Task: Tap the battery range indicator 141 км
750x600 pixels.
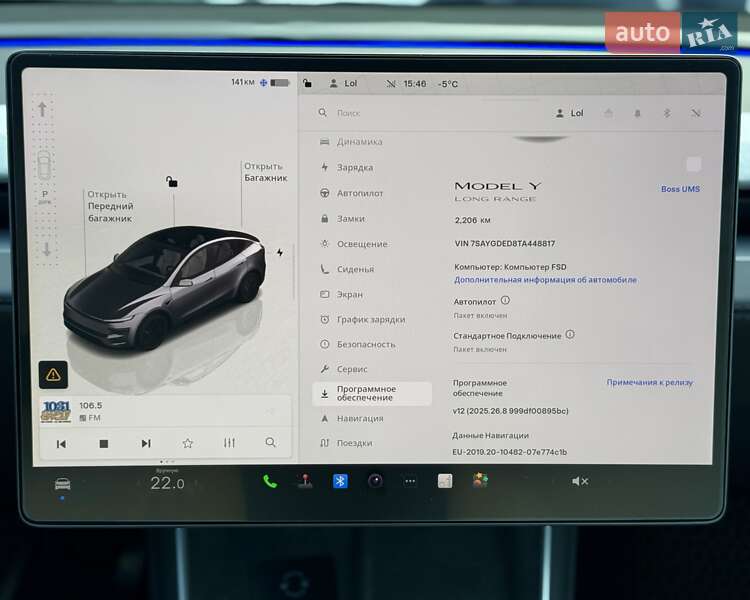Action: tap(261, 82)
